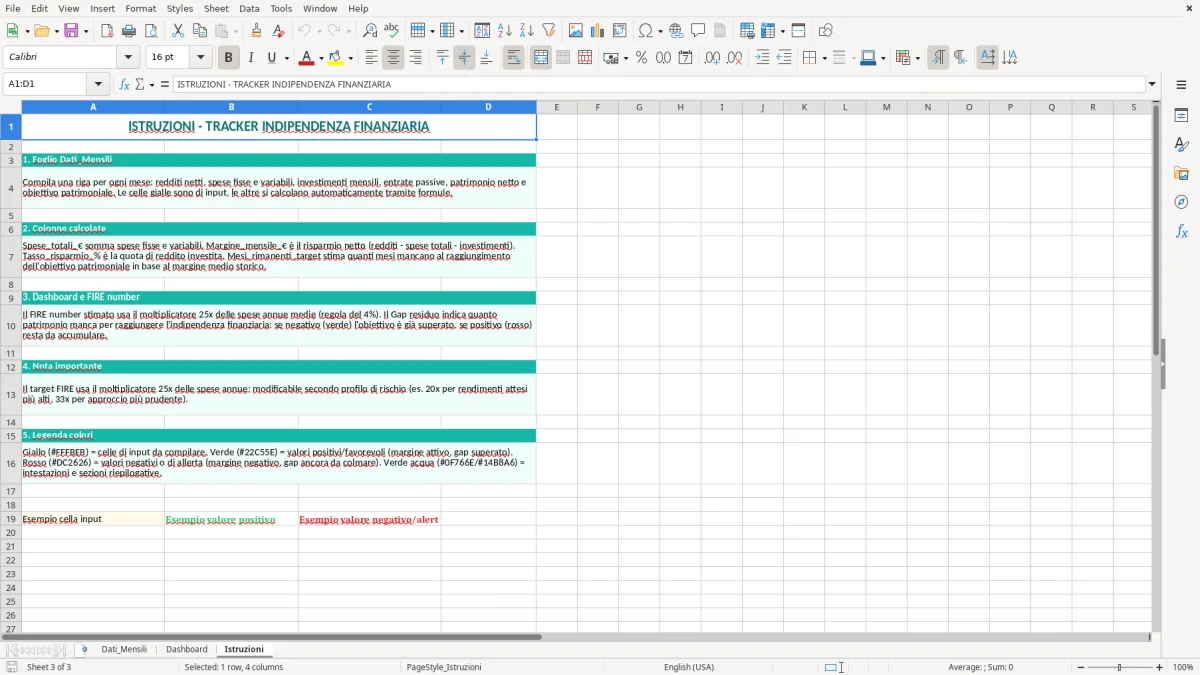Click the 100% zoom level

pyautogui.click(x=1183, y=667)
